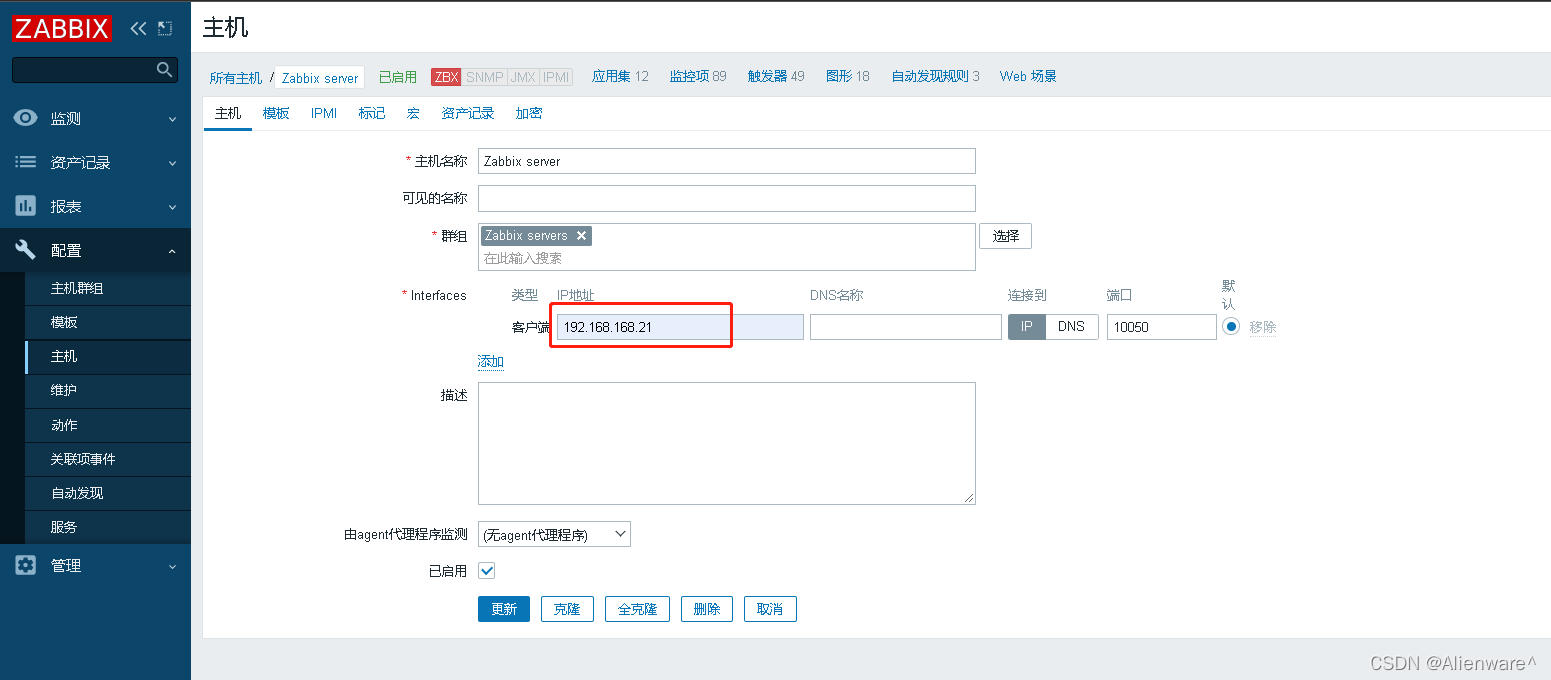Click the 可见的名称 input field
Viewport: 1551px width, 680px height.
[727, 198]
